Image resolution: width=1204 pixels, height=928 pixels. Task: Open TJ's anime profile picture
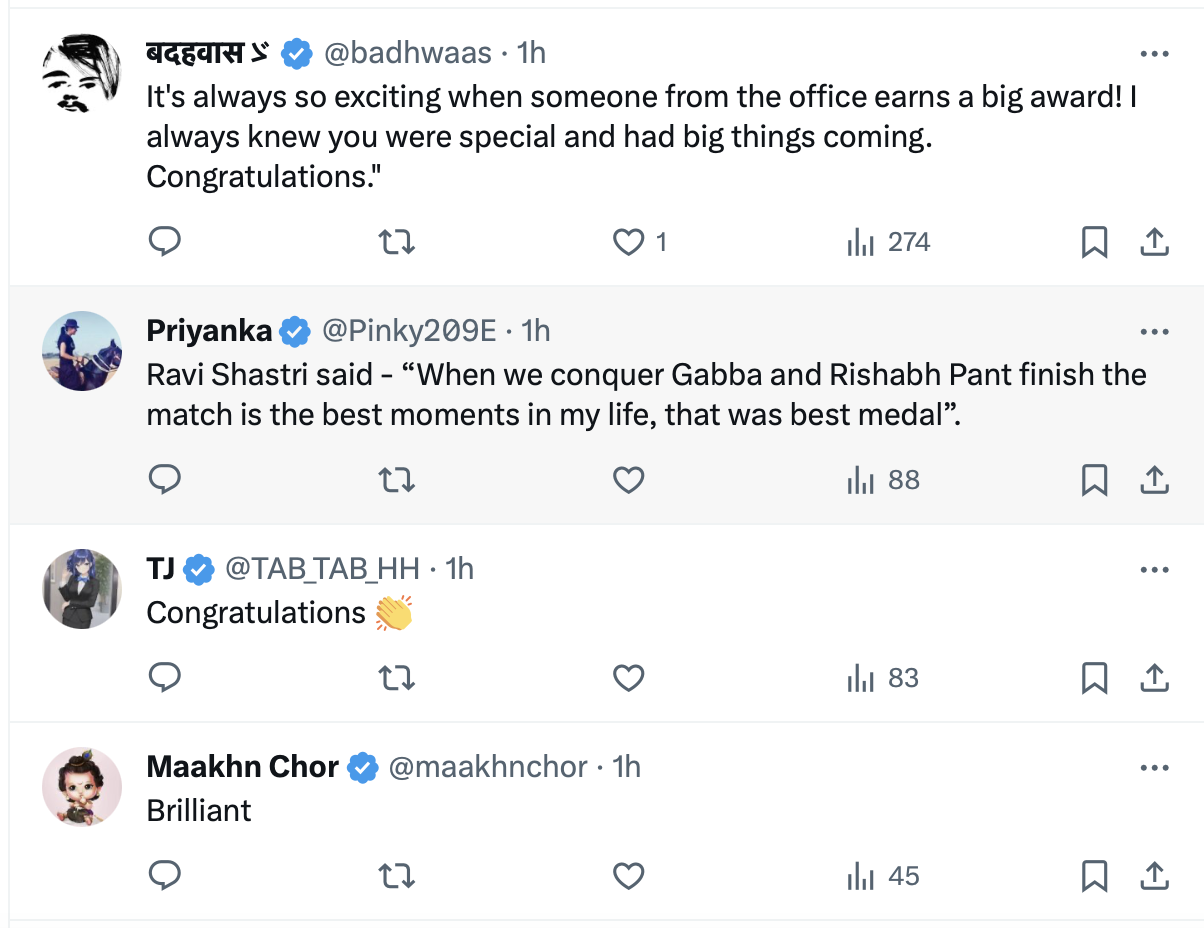click(x=82, y=589)
